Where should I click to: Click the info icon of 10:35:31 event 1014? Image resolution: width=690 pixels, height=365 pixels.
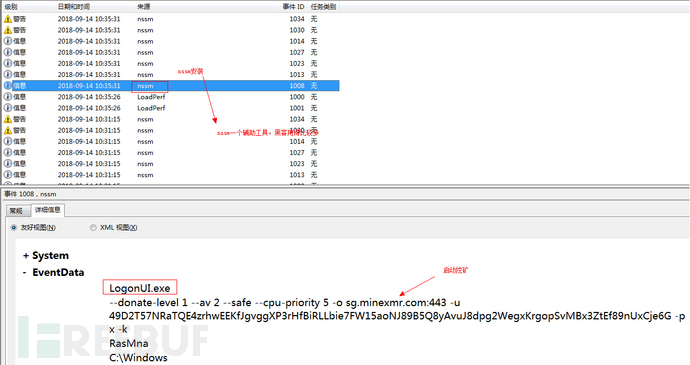8,41
